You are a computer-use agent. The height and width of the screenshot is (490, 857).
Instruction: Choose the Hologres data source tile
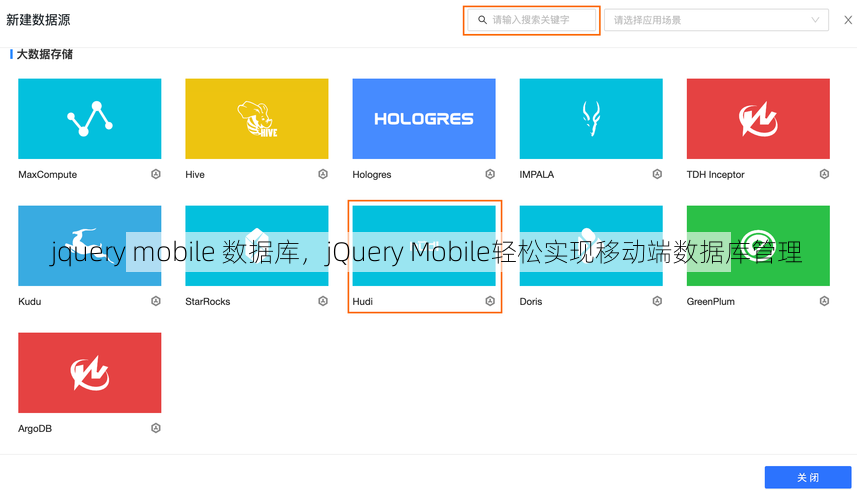point(424,119)
